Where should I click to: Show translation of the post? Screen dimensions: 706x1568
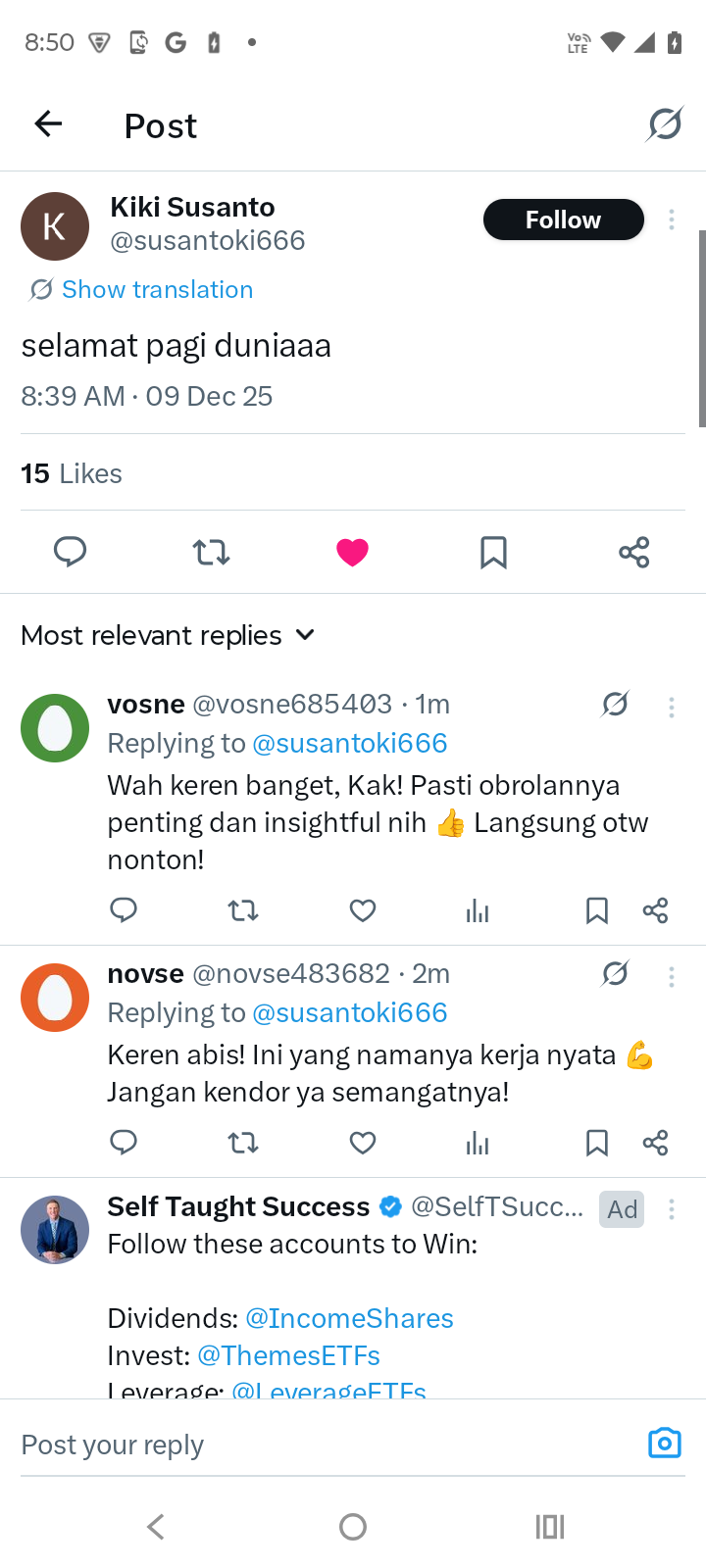point(157,289)
